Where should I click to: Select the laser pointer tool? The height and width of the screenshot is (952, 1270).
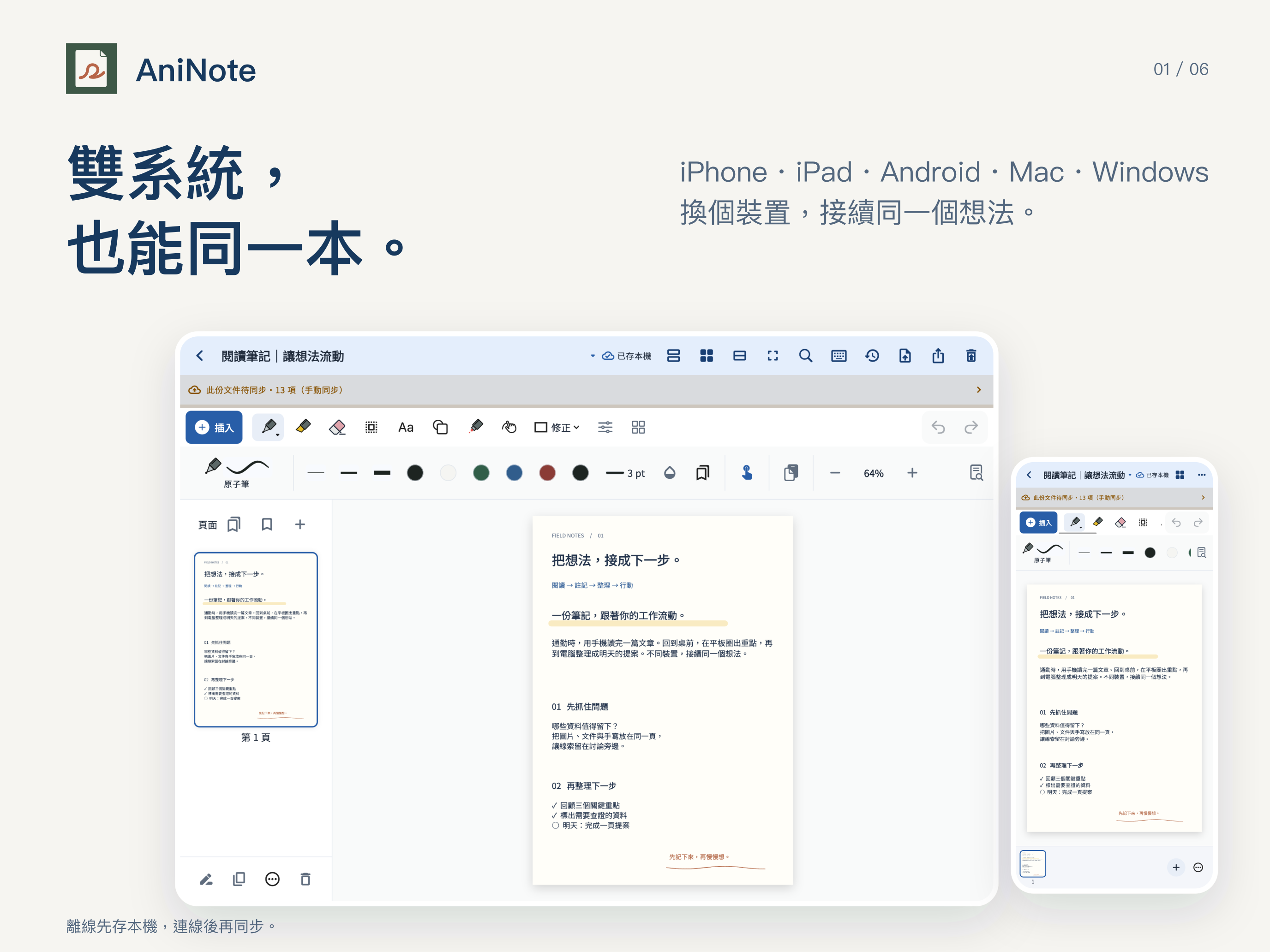(x=475, y=427)
